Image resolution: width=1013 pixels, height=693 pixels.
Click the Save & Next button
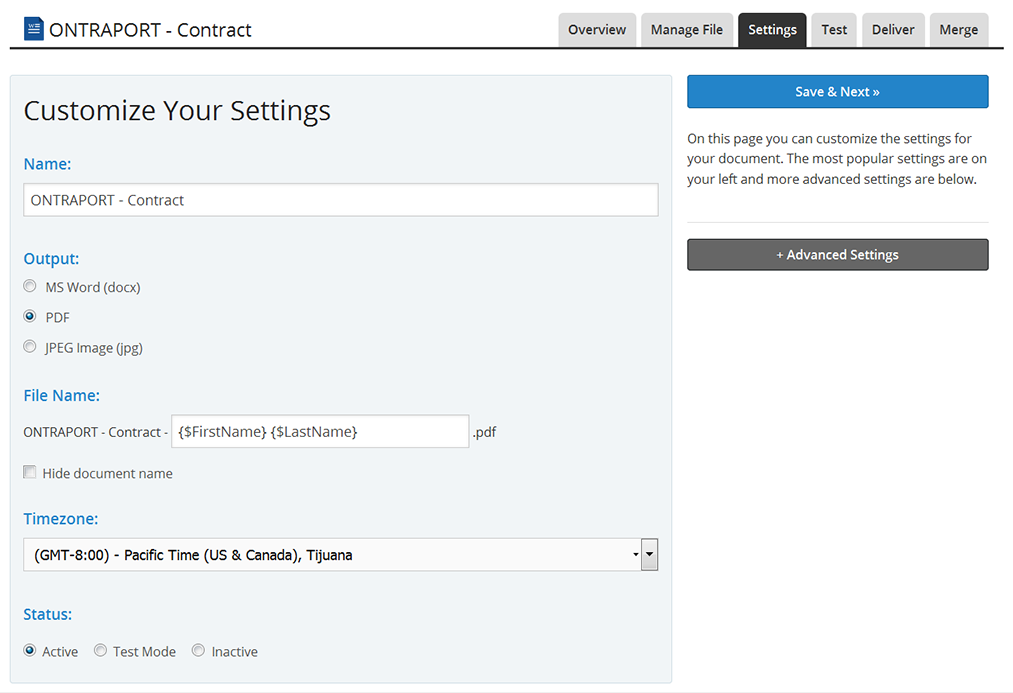point(837,92)
